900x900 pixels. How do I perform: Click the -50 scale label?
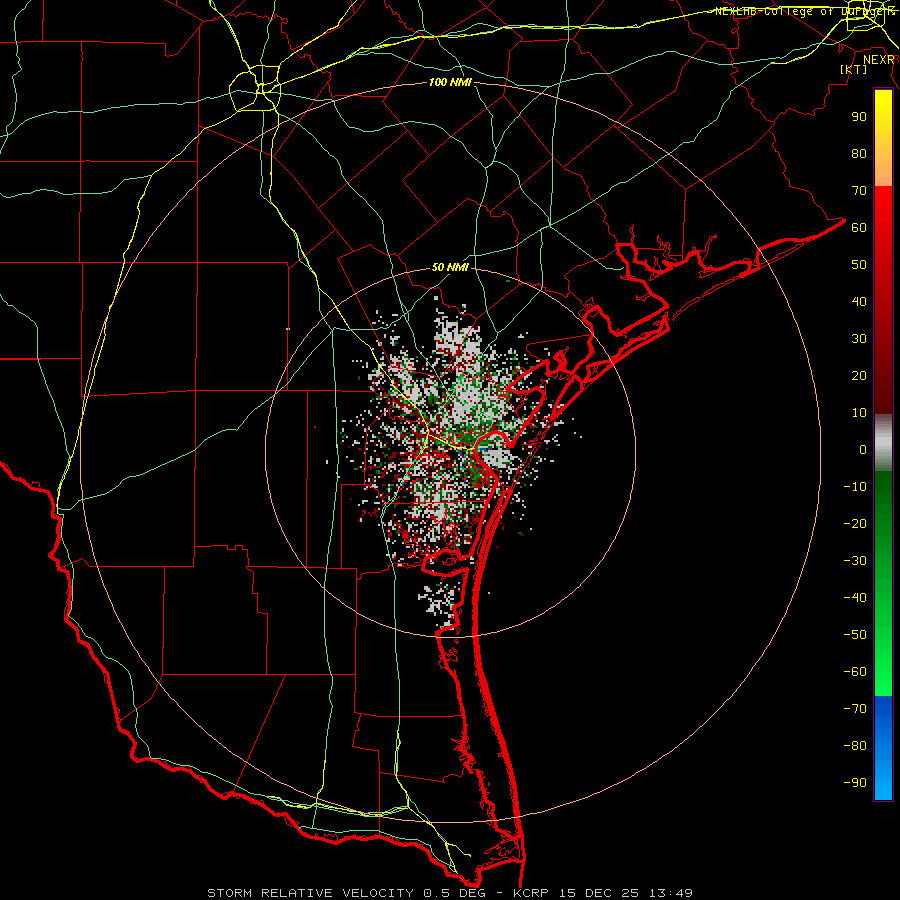click(x=855, y=635)
